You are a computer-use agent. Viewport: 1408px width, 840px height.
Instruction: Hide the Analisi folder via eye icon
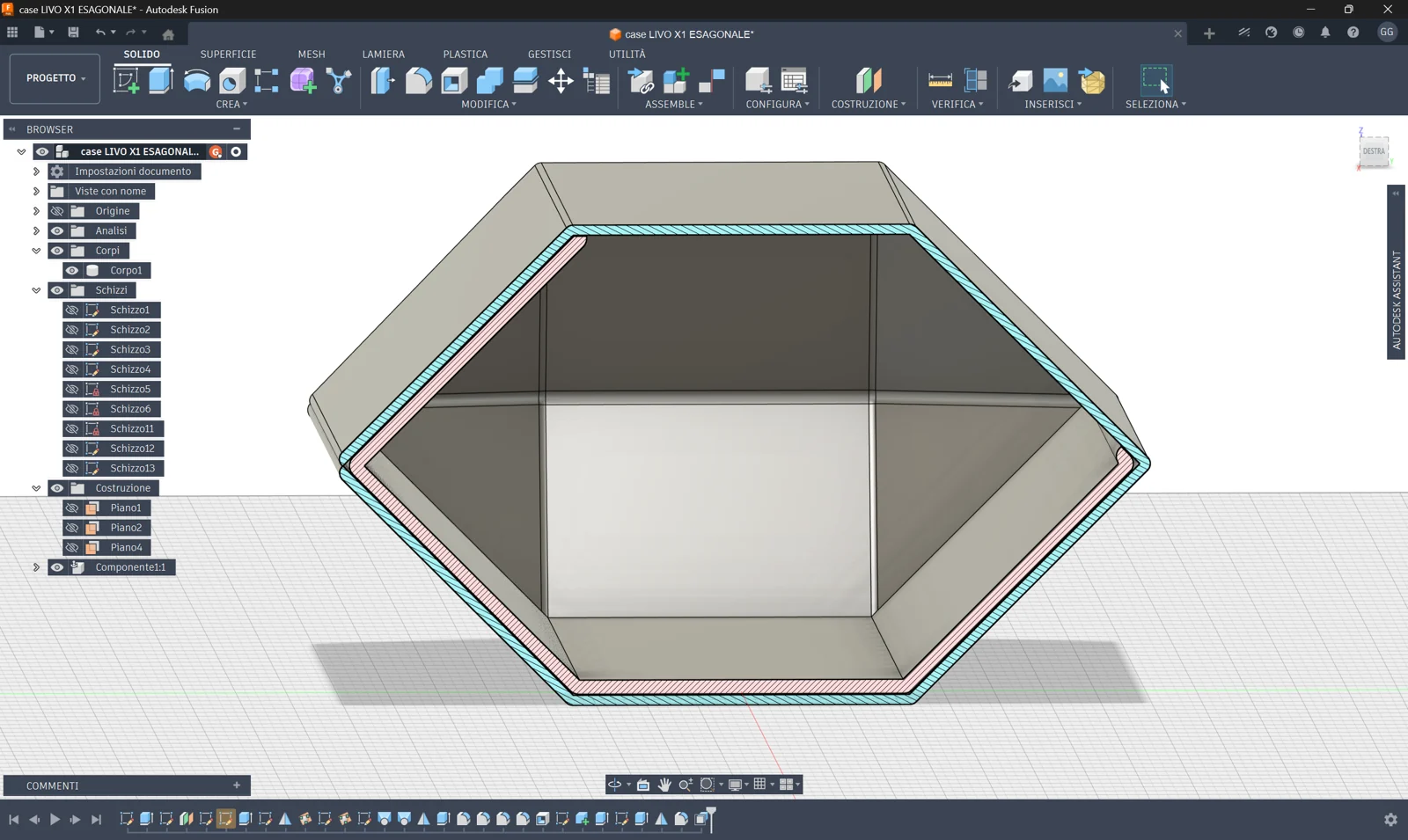click(57, 230)
